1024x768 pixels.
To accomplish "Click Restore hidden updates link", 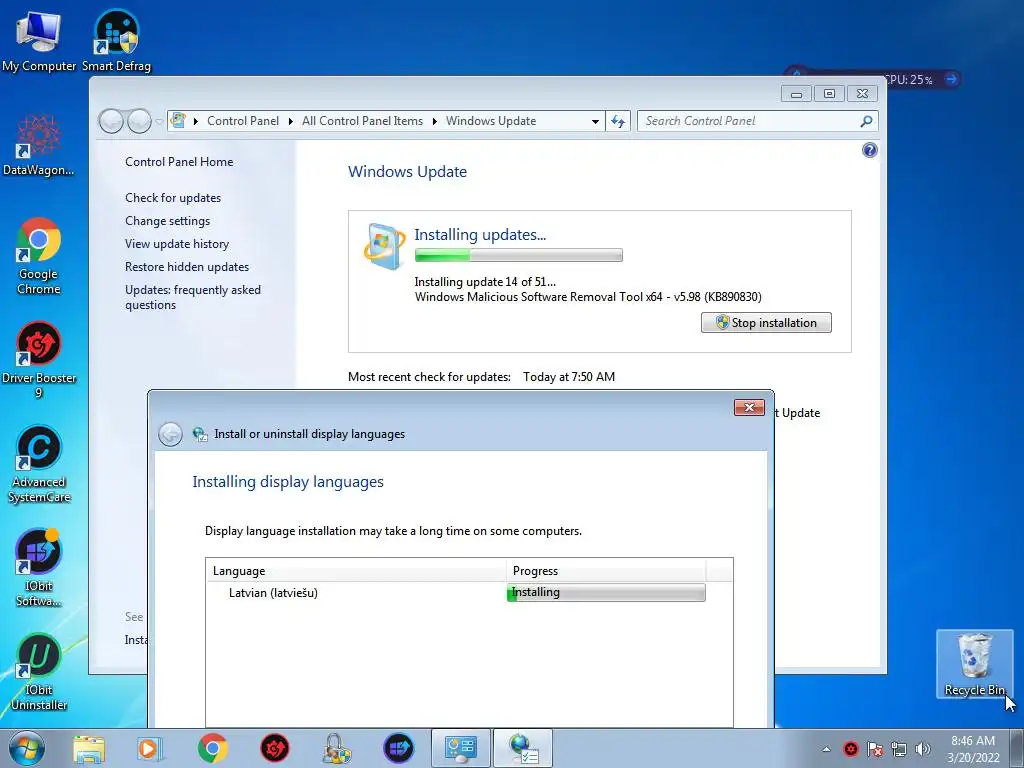I will (x=187, y=266).
